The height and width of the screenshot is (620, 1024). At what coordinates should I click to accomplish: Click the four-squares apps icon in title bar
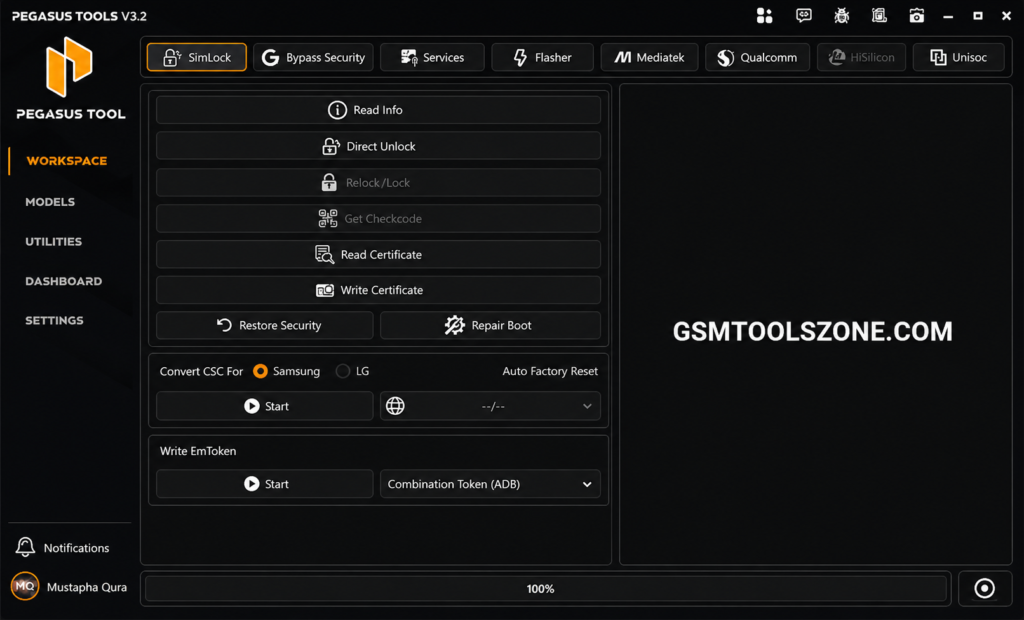[765, 16]
